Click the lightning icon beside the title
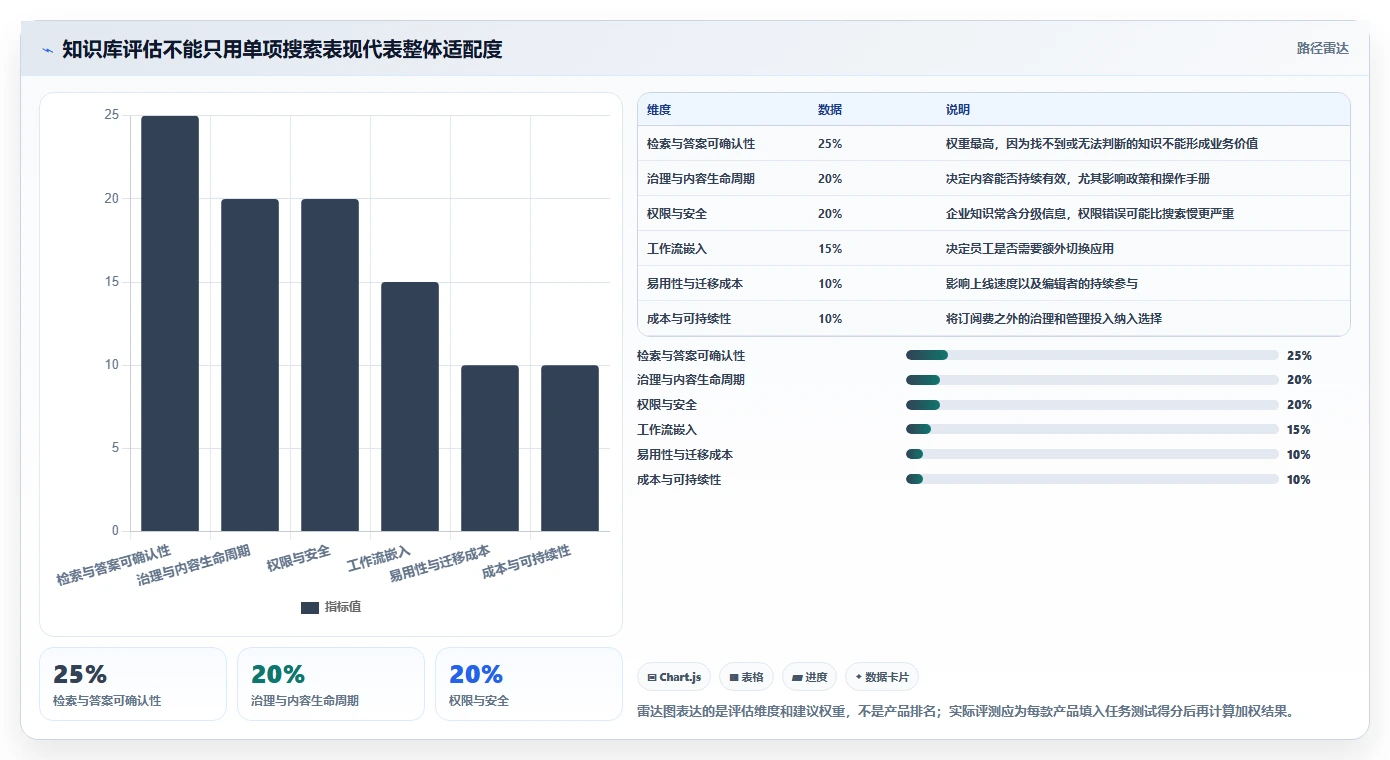 [x=47, y=49]
